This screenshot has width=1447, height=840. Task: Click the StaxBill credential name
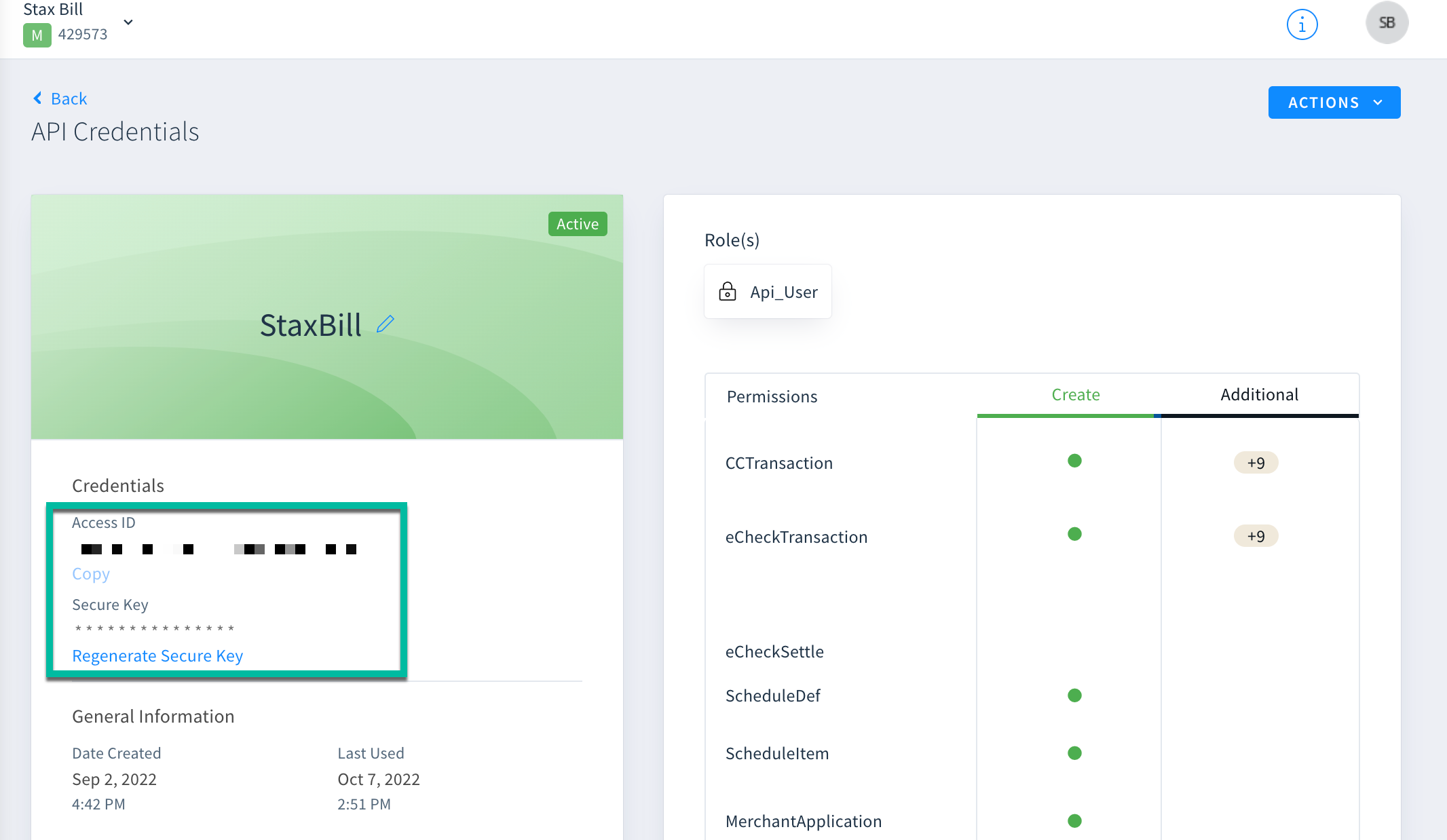tap(311, 326)
